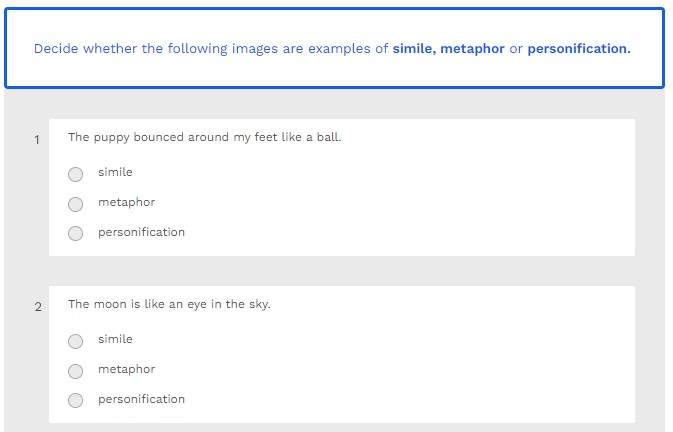Select the simile radio button for question 1
Image resolution: width=673 pixels, height=432 pixels.
click(x=76, y=174)
